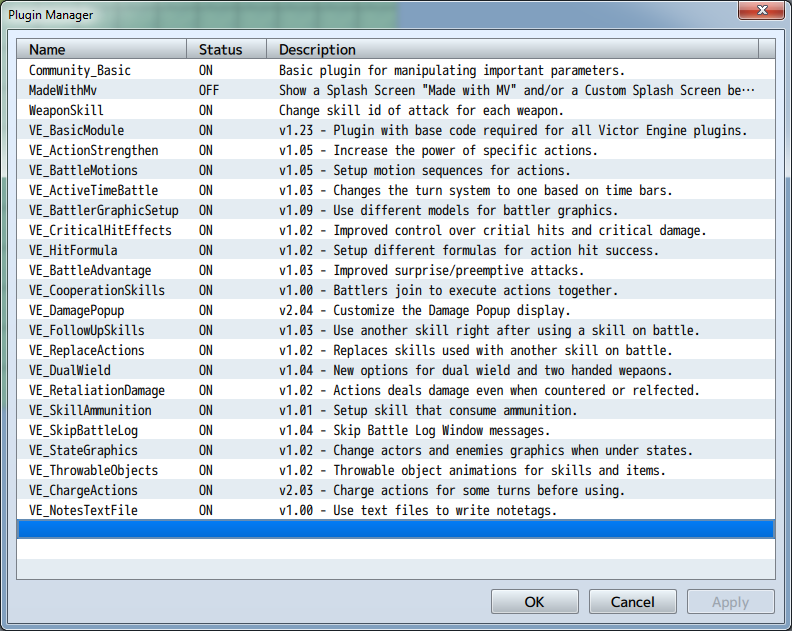The height and width of the screenshot is (631, 792).
Task: Click 'Improved control over critial hits' description
Action: [493, 230]
